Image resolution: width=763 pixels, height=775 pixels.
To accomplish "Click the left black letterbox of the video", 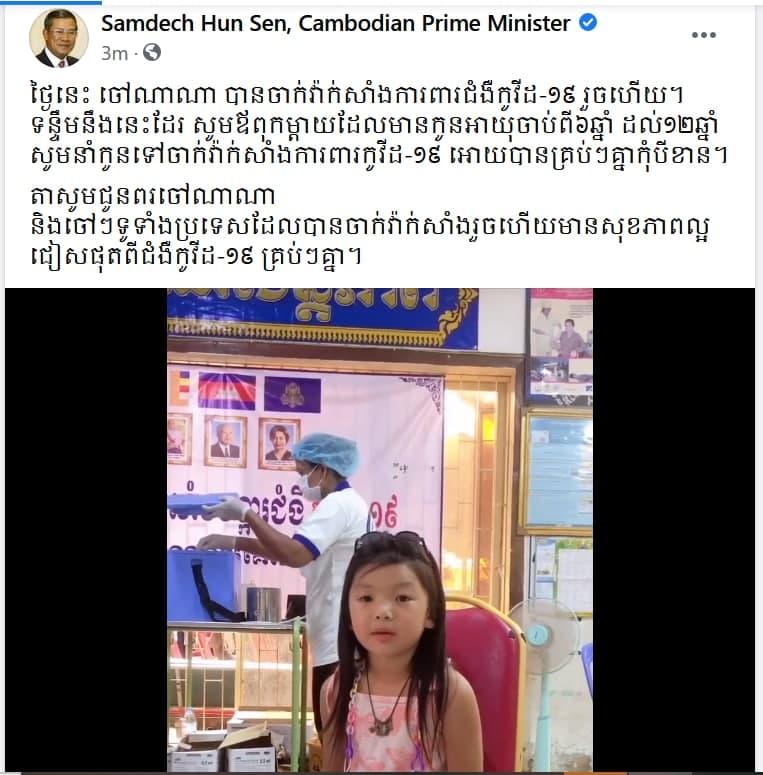I will (86, 529).
